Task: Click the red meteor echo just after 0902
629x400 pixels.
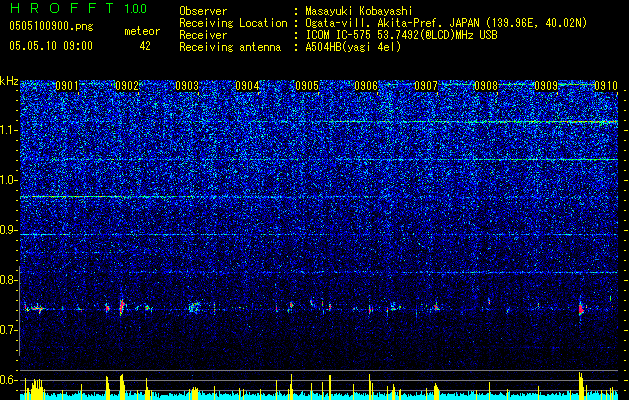Action: (x=122, y=306)
